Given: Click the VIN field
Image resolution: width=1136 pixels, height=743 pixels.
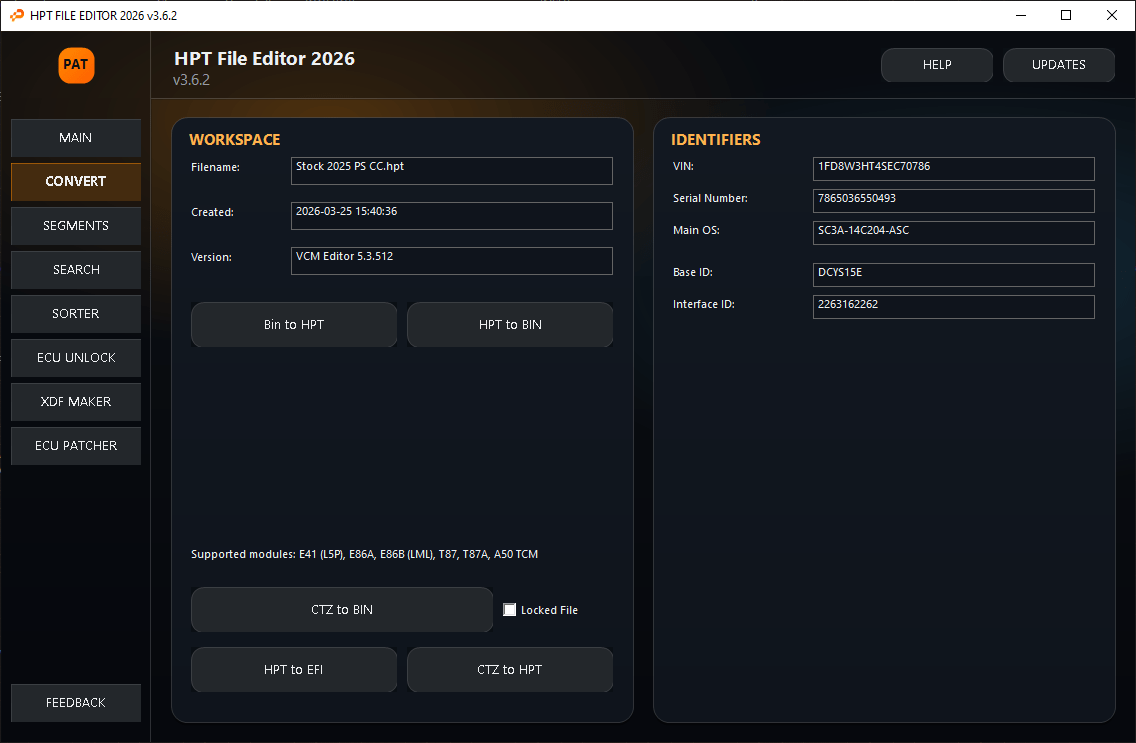Looking at the screenshot, I should coord(953,169).
